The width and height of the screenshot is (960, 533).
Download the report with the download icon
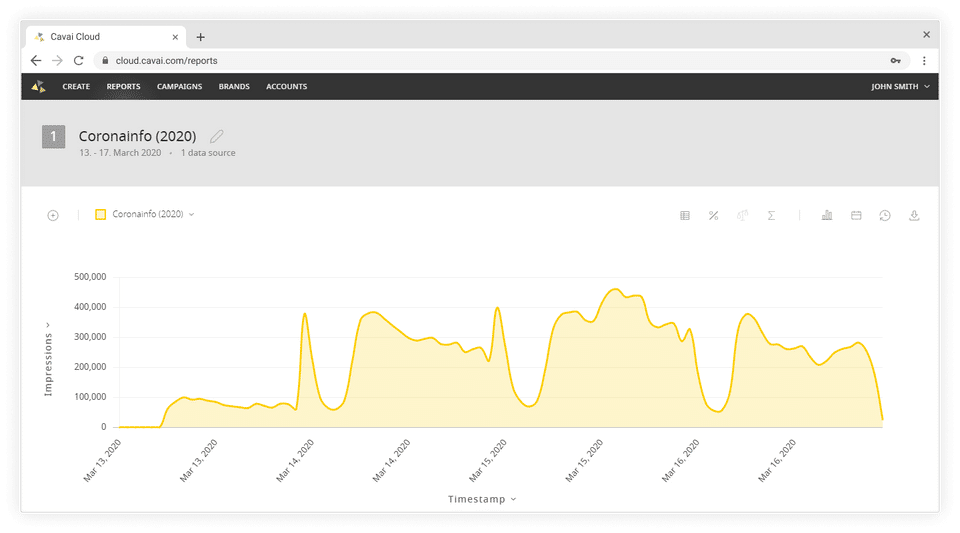[x=914, y=215]
